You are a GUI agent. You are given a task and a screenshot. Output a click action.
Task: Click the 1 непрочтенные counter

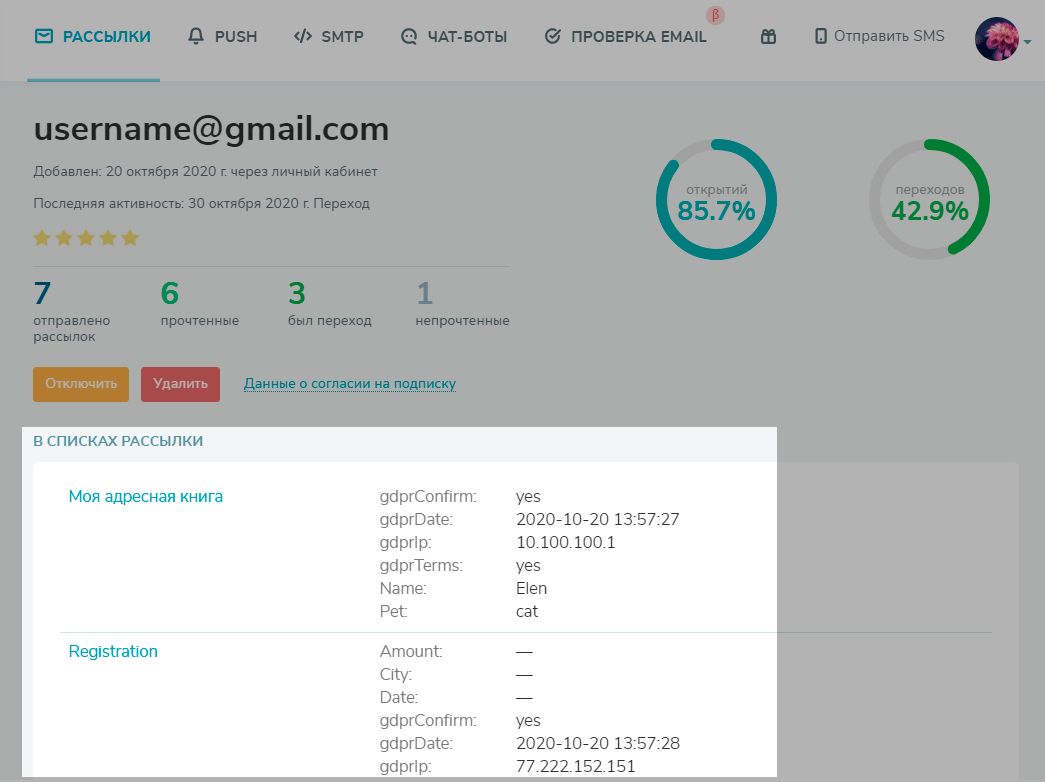(463, 304)
